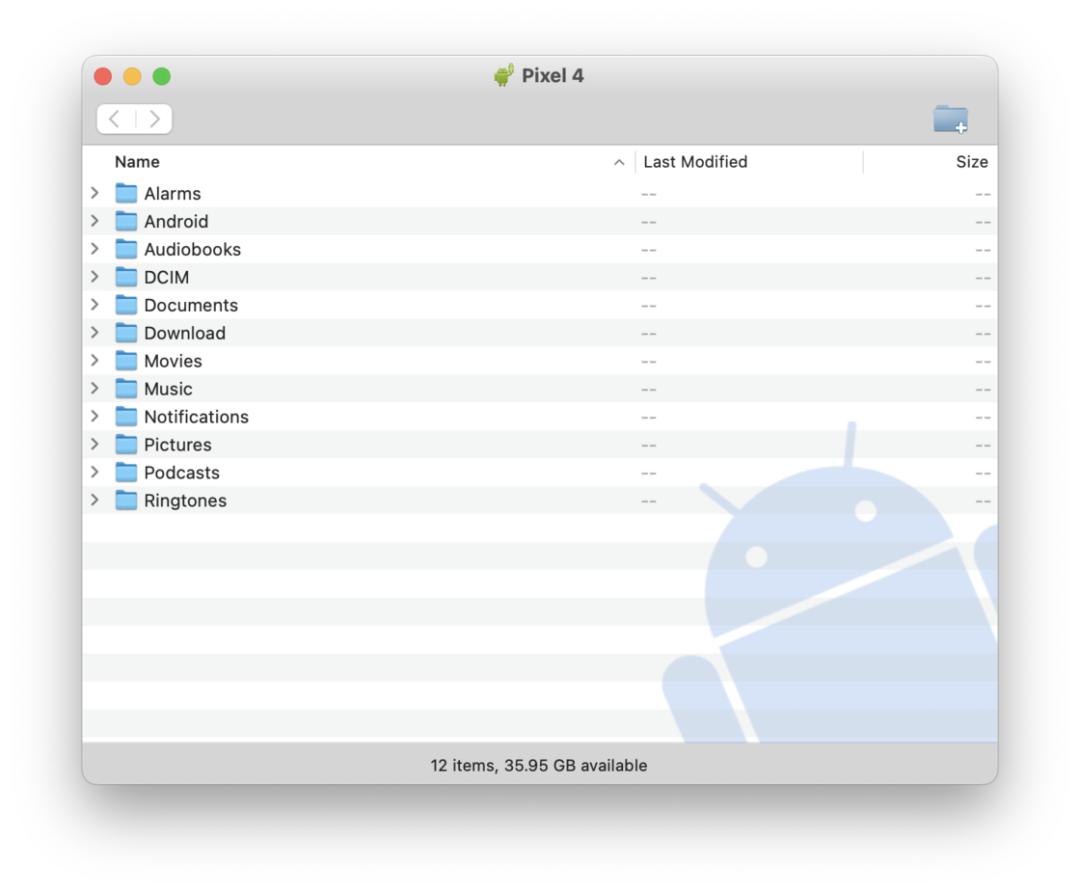The image size is (1080, 893).
Task: Minimize window with the yellow button
Action: pos(132,76)
